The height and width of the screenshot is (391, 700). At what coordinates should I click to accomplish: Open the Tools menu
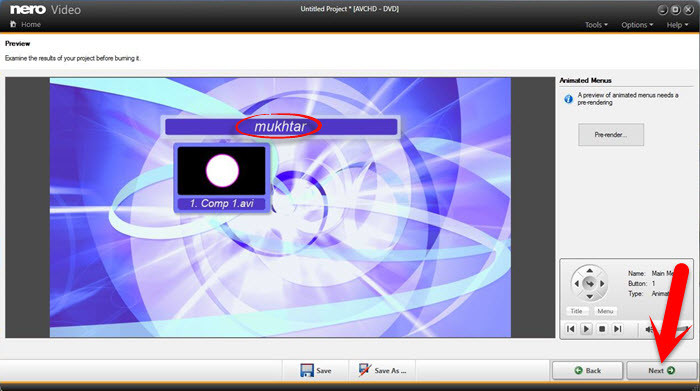[596, 25]
